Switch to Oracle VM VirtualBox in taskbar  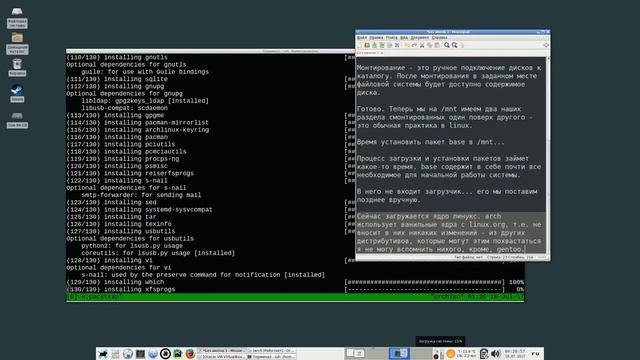222,357
